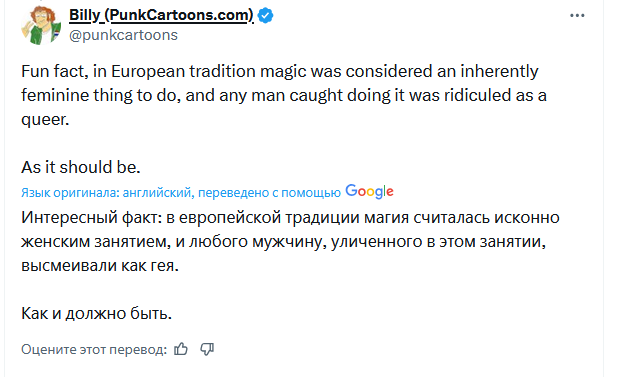This screenshot has height=377, width=627.
Task: Open the three-dot more options menu
Action: coord(577,16)
